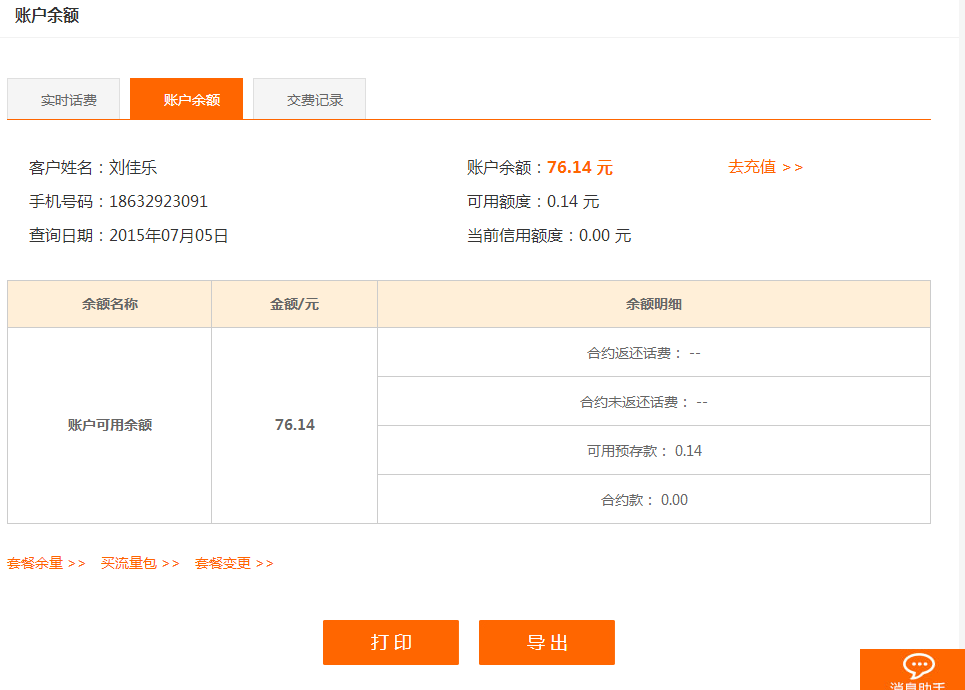Open the 消息助手 chat bubble icon

point(919,668)
